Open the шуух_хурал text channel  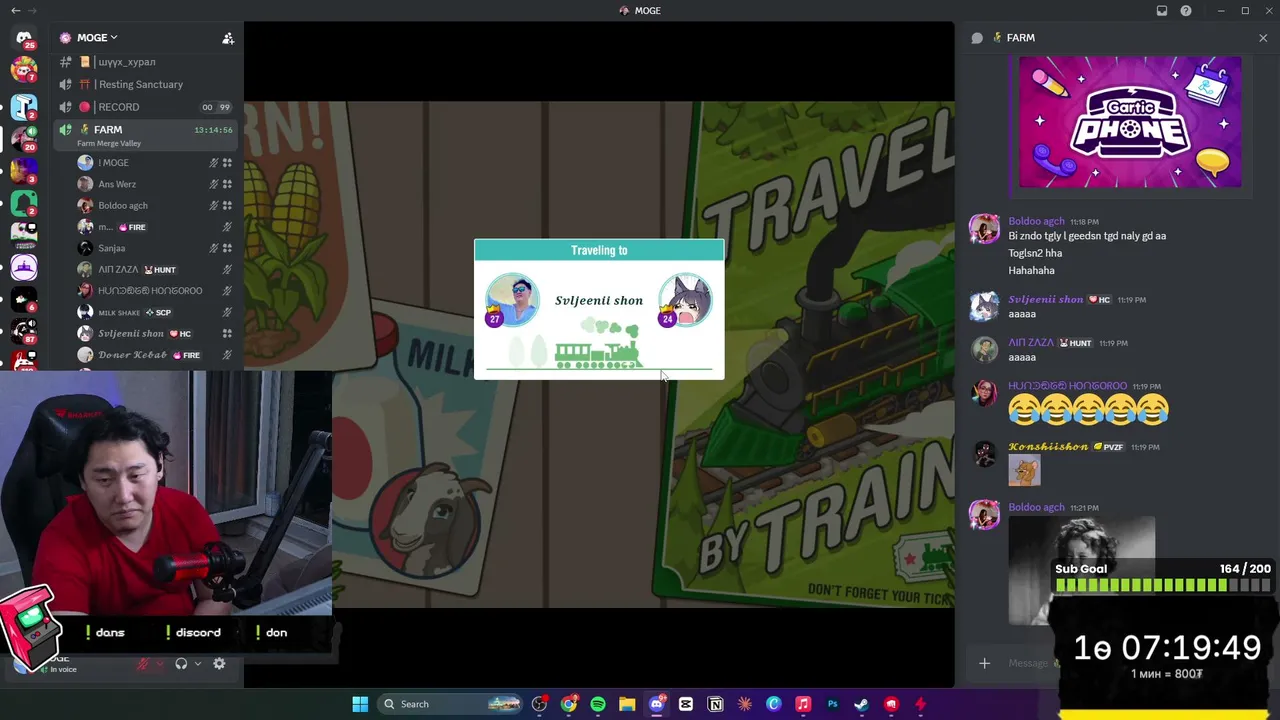click(x=147, y=62)
